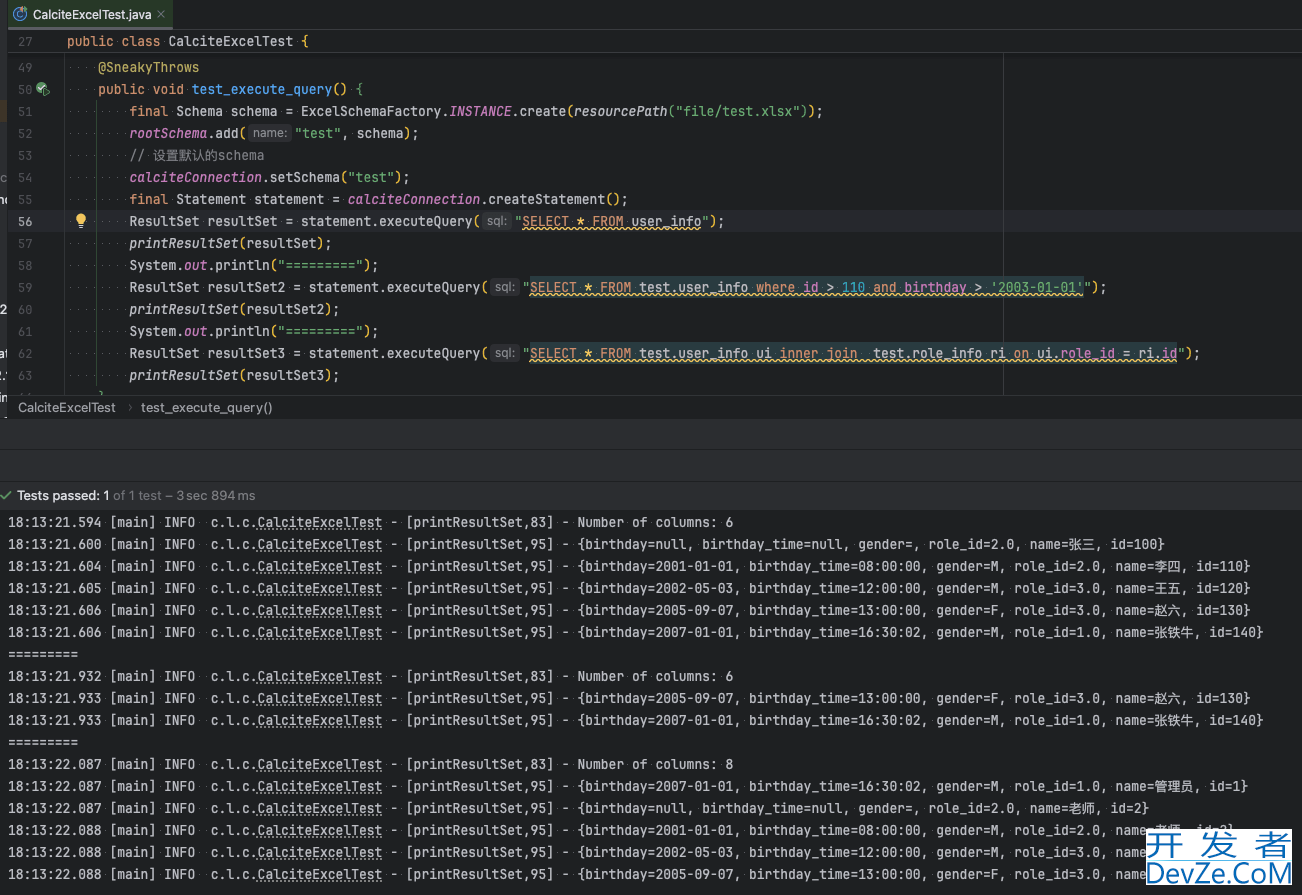The width and height of the screenshot is (1302, 895).
Task: Click the log row containing name=王五, id=120
Action: (629, 588)
